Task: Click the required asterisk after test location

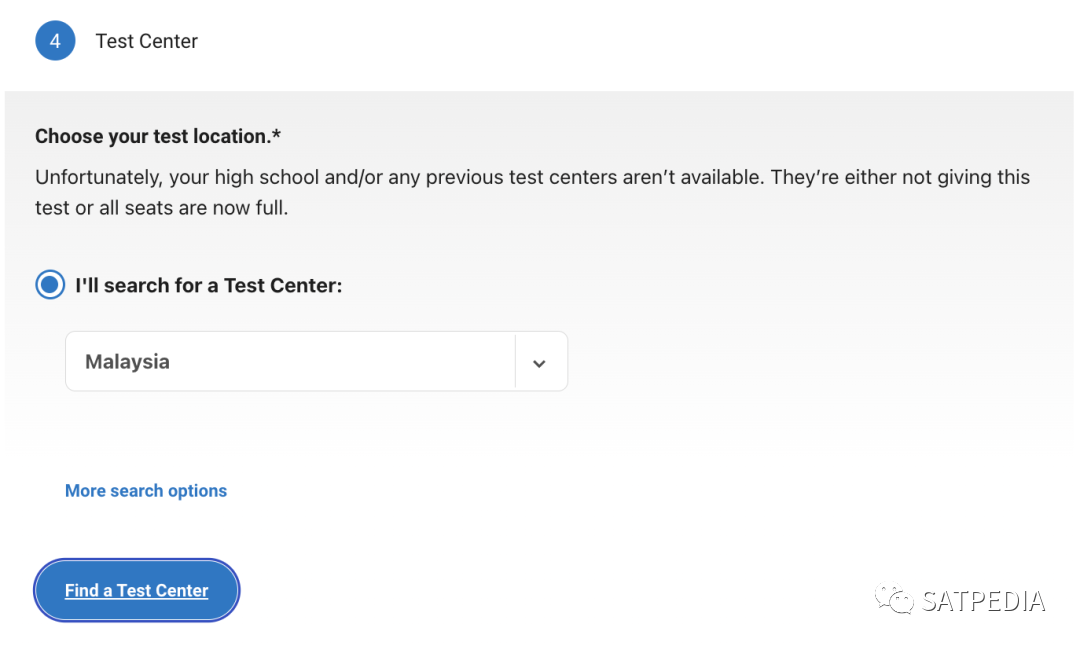Action: pyautogui.click(x=277, y=134)
